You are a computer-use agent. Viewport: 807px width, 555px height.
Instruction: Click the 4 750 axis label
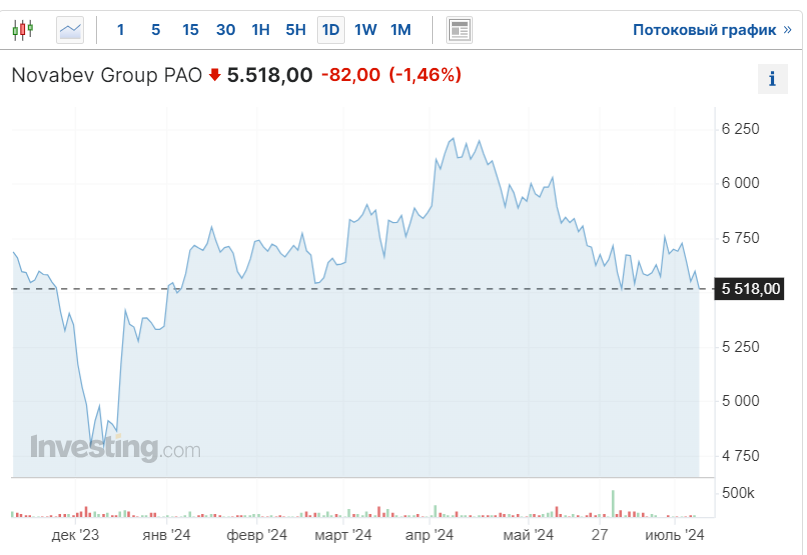pyautogui.click(x=740, y=456)
